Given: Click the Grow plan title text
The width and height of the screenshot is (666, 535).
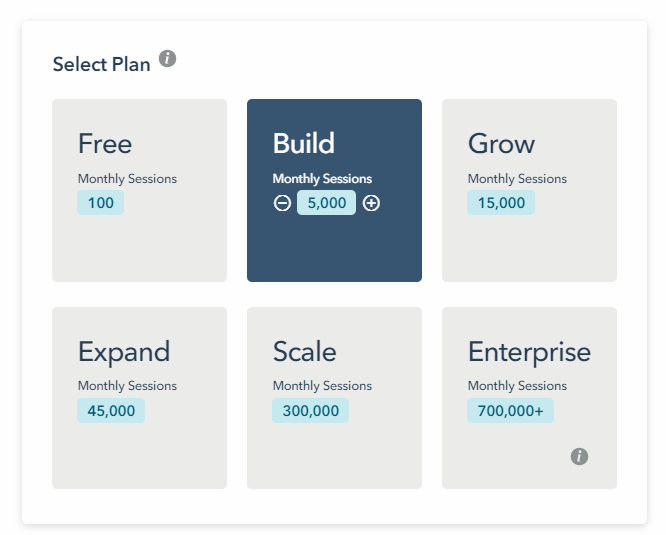Looking at the screenshot, I should [501, 144].
